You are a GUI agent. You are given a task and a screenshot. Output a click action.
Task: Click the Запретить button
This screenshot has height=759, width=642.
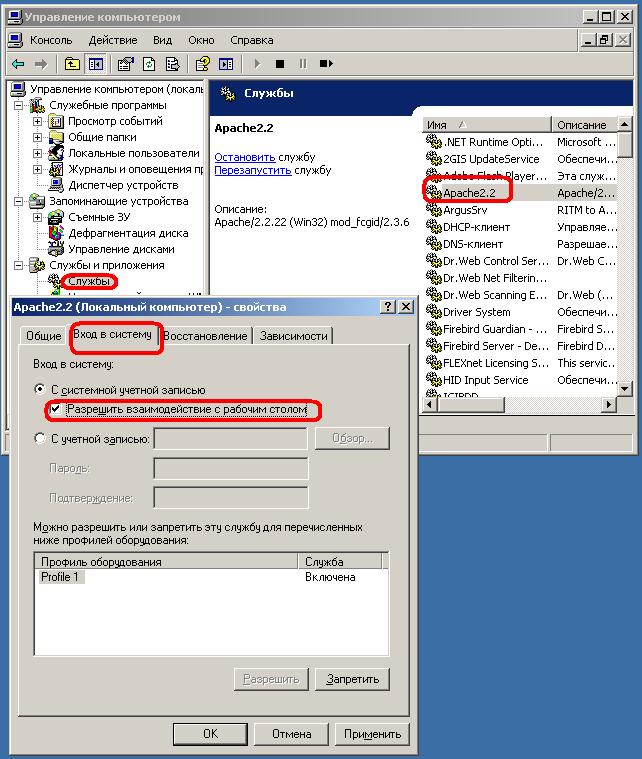point(352,679)
